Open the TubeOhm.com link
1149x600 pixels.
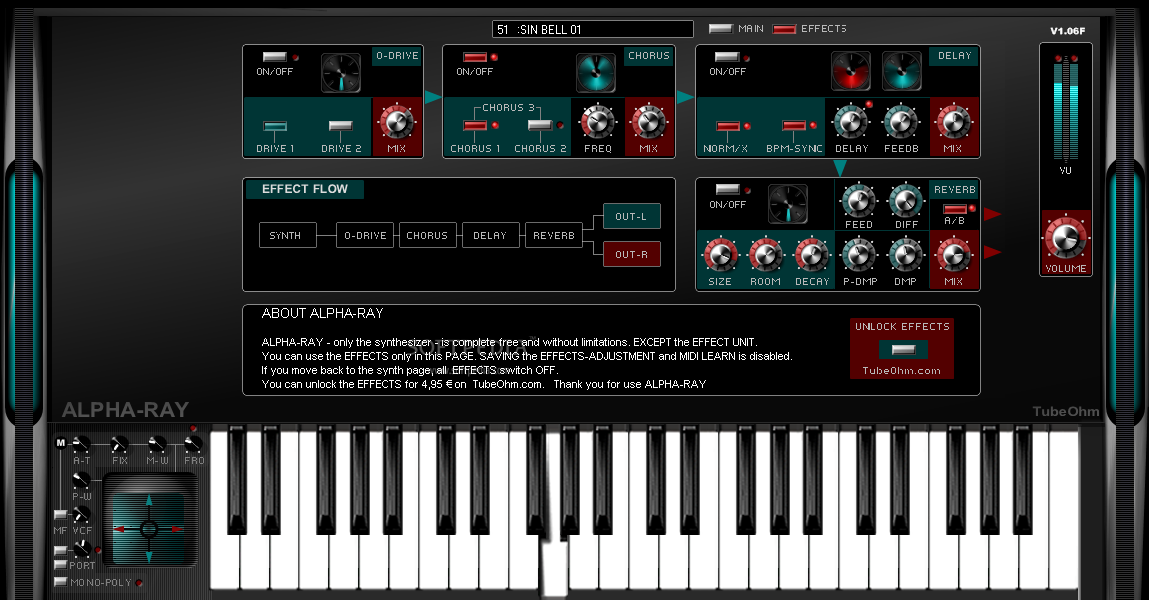click(901, 371)
